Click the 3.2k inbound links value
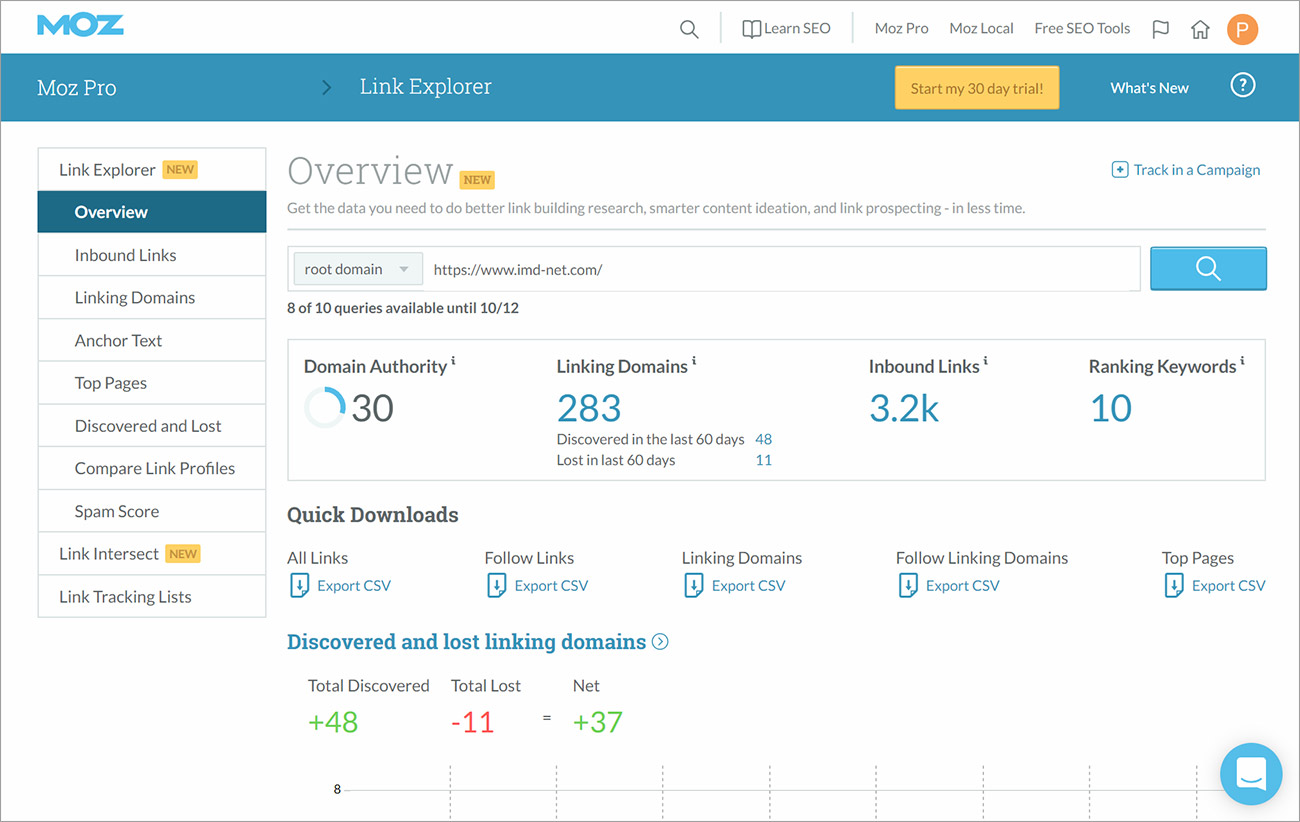Image resolution: width=1300 pixels, height=822 pixels. (904, 408)
